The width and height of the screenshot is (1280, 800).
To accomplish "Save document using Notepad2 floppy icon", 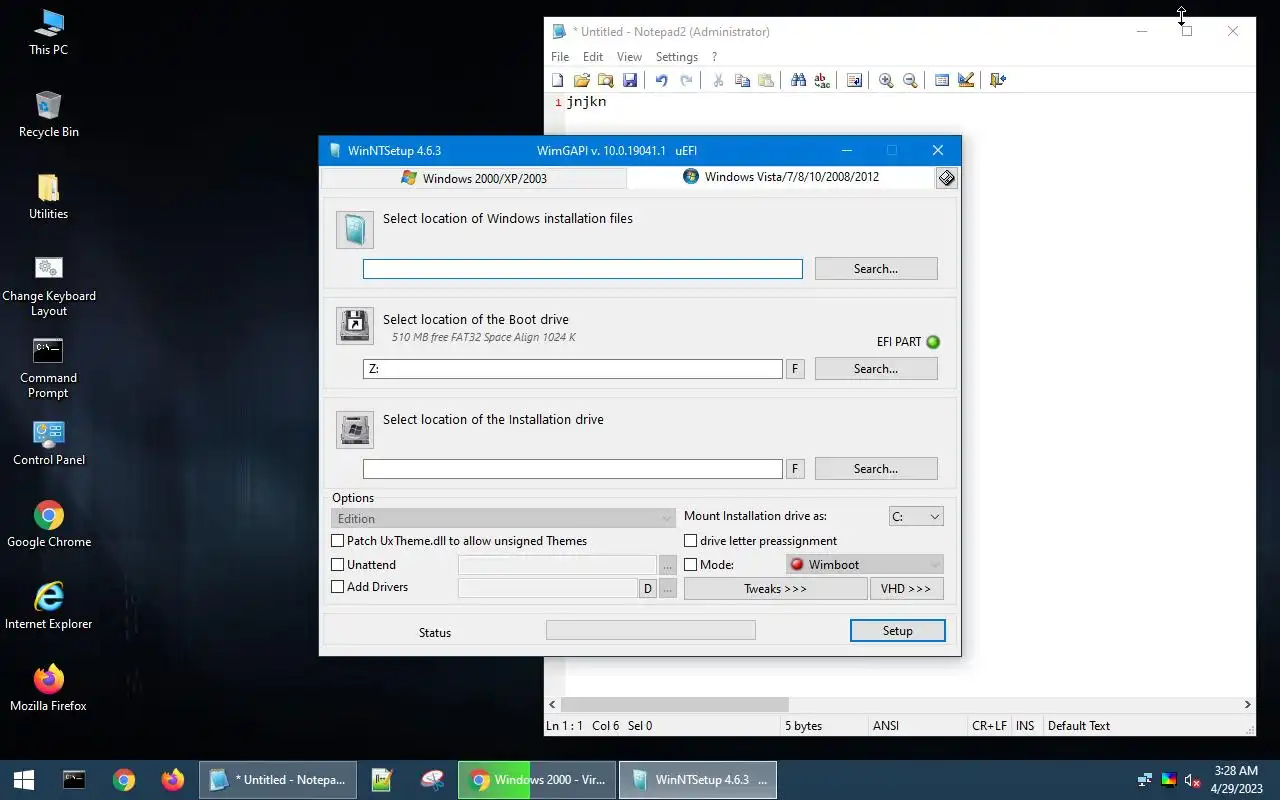I will (x=630, y=80).
